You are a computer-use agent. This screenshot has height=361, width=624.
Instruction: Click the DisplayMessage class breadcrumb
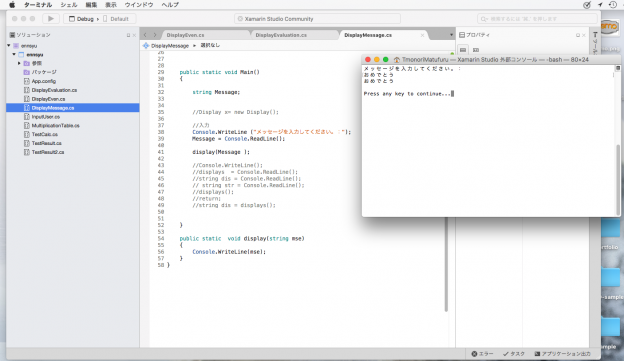170,46
